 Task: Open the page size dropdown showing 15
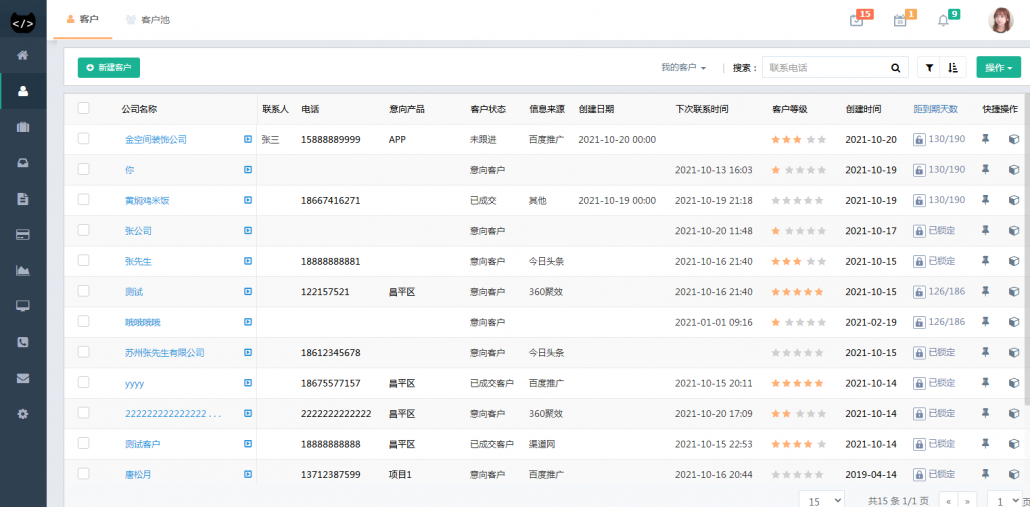click(821, 499)
